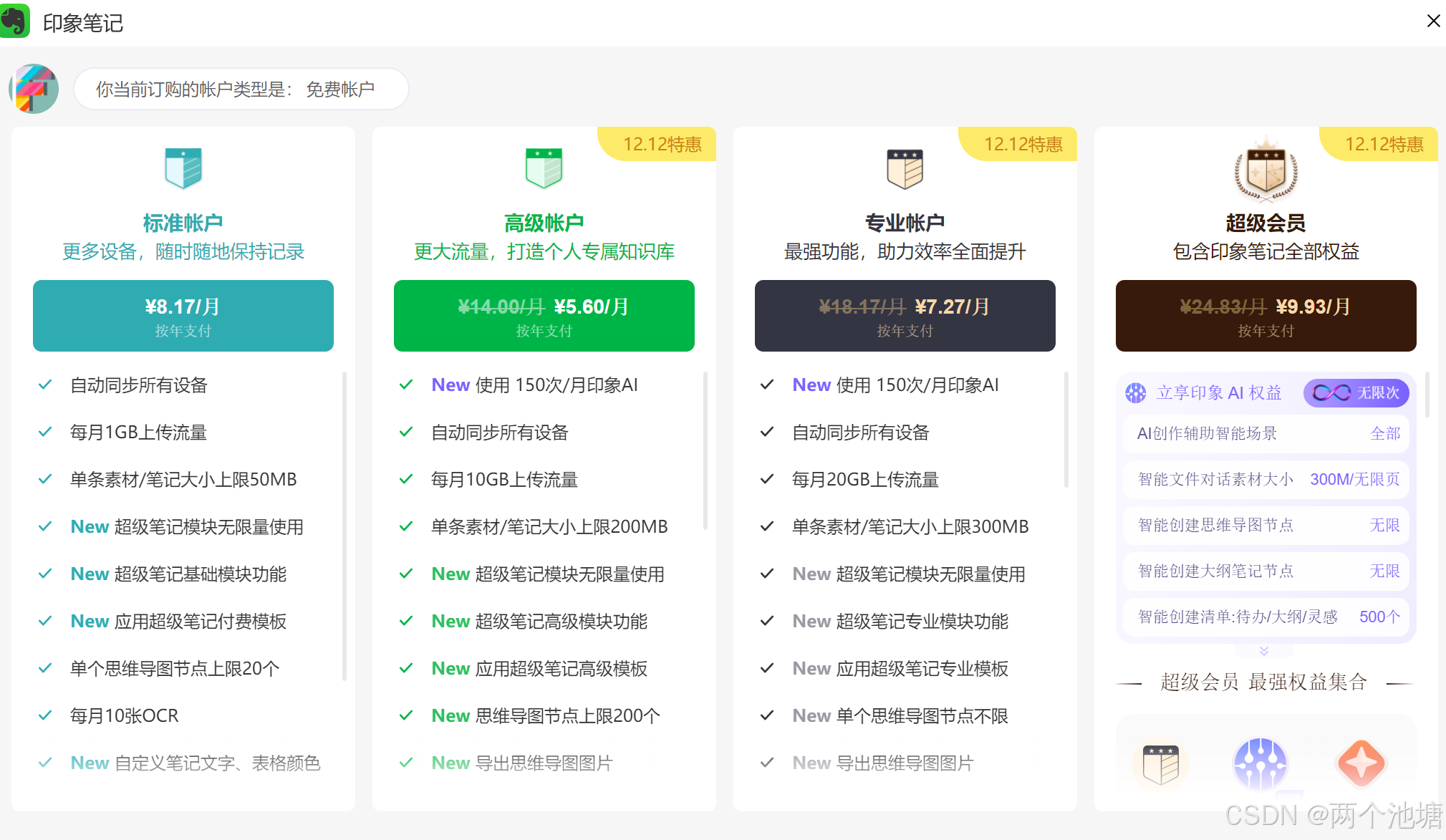Click the 印象AI round icon beside 立享印象 AI 权益
The height and width of the screenshot is (840, 1446).
(x=1135, y=392)
